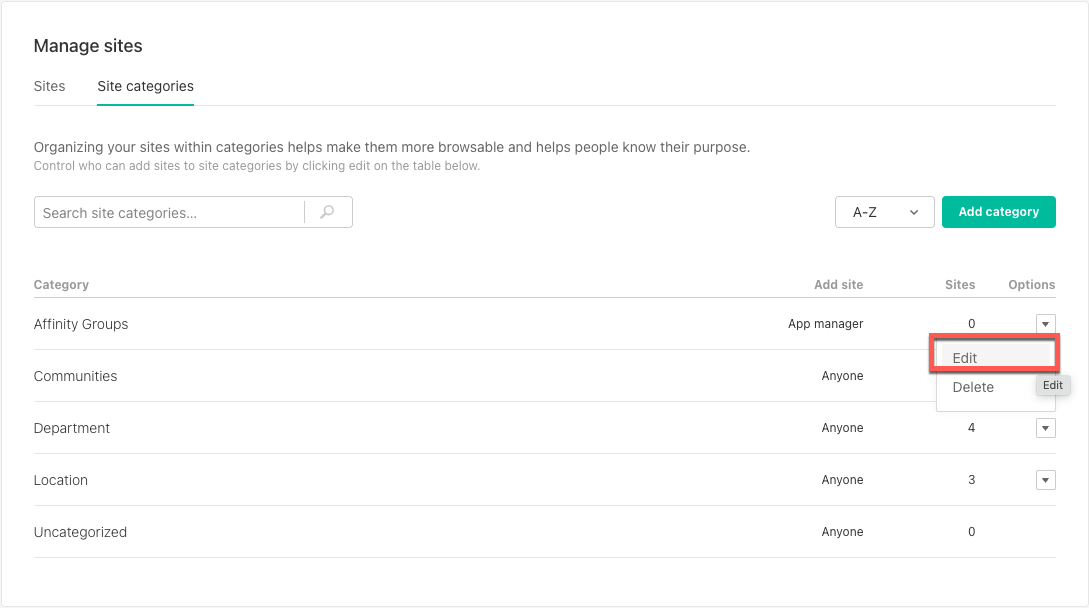Expand the Location row options dropdown
This screenshot has height=608, width=1089.
pyautogui.click(x=1045, y=479)
